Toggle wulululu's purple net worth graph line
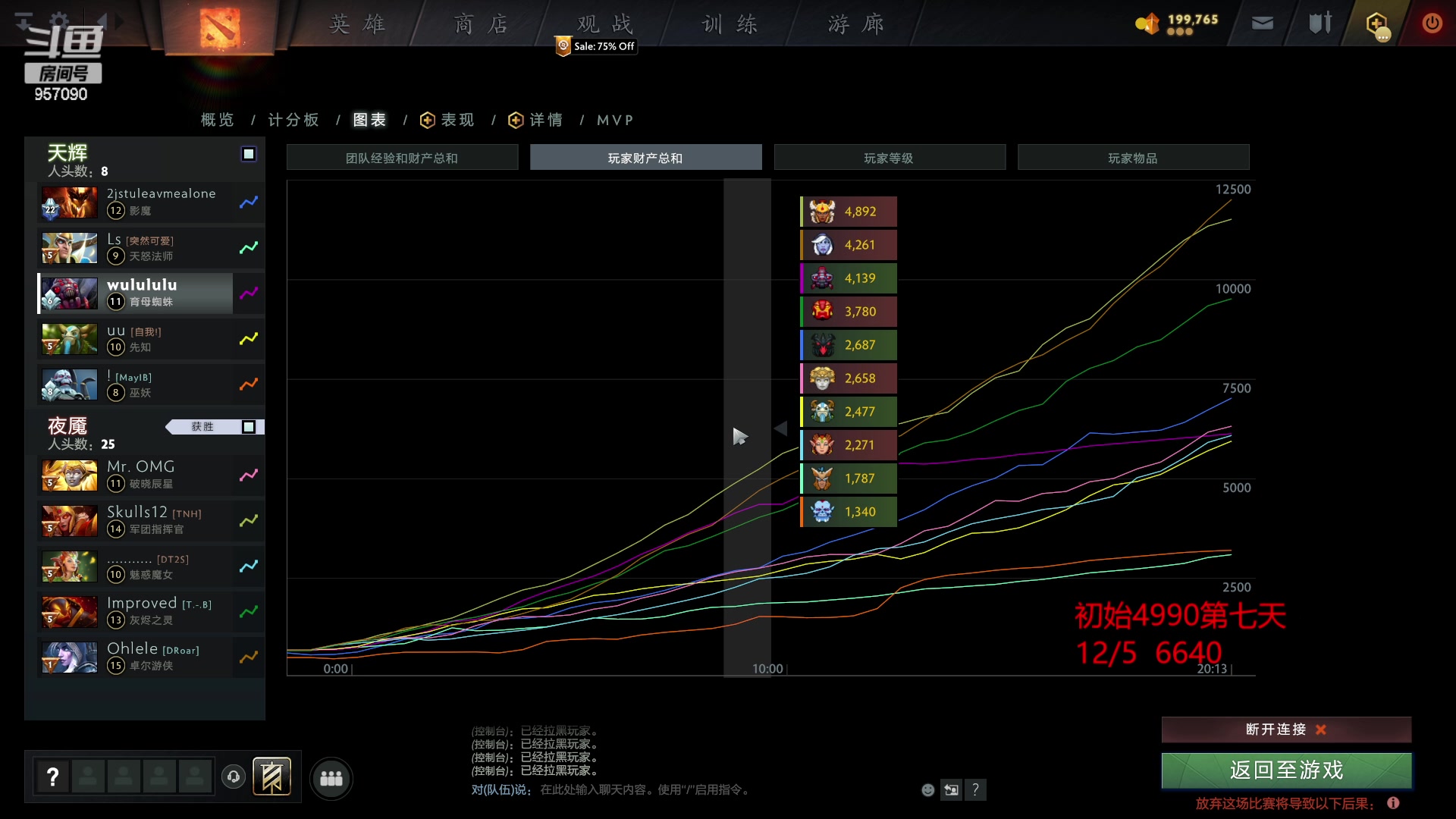The width and height of the screenshot is (1456, 819). coord(249,293)
